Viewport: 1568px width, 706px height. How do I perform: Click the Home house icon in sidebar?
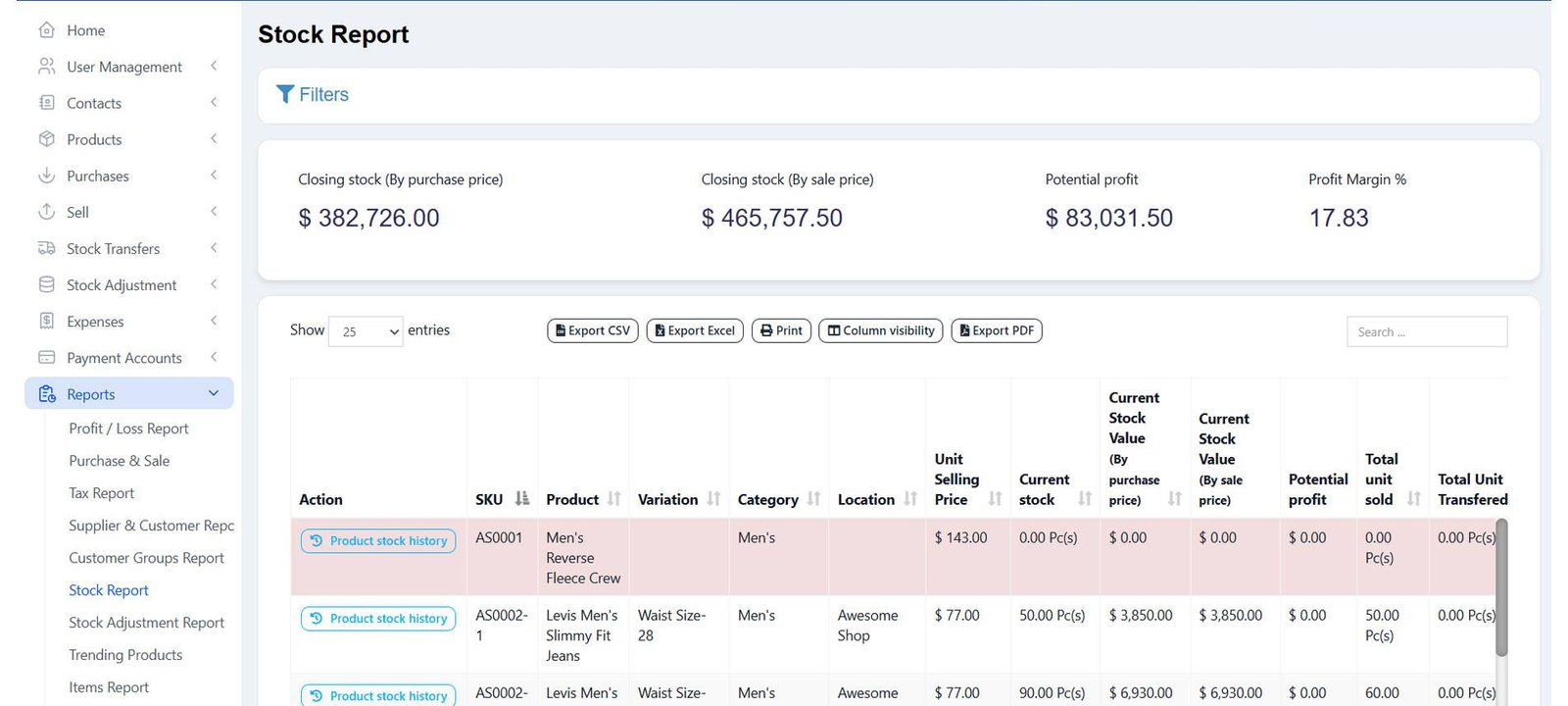tap(46, 30)
